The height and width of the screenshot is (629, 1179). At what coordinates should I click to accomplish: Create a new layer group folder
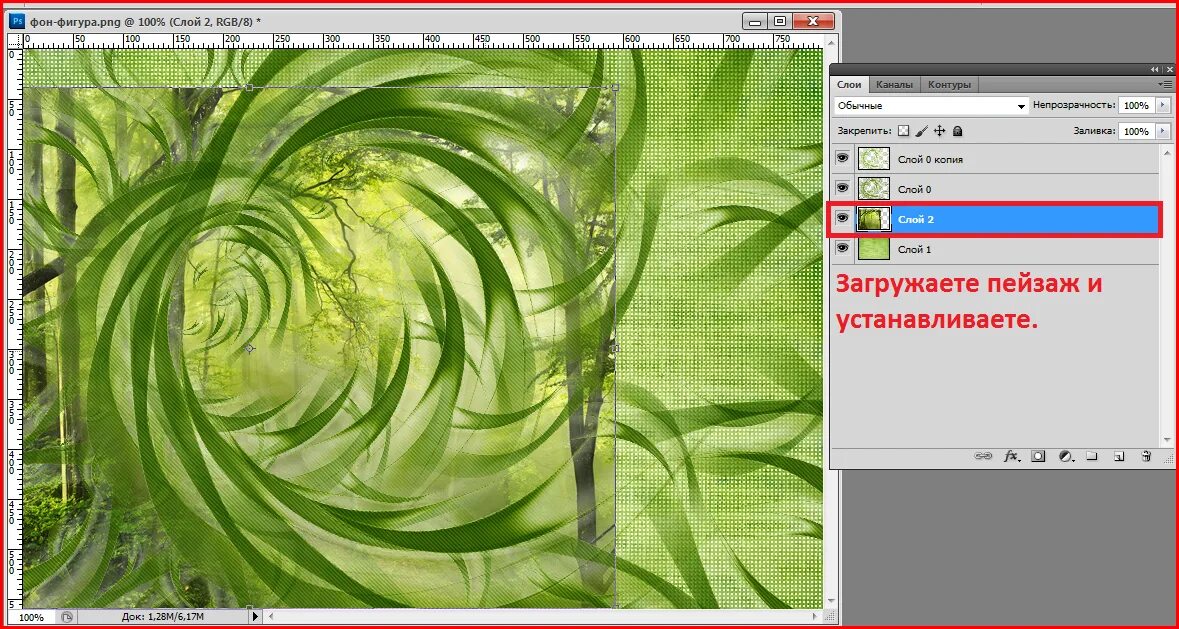pyautogui.click(x=1093, y=456)
